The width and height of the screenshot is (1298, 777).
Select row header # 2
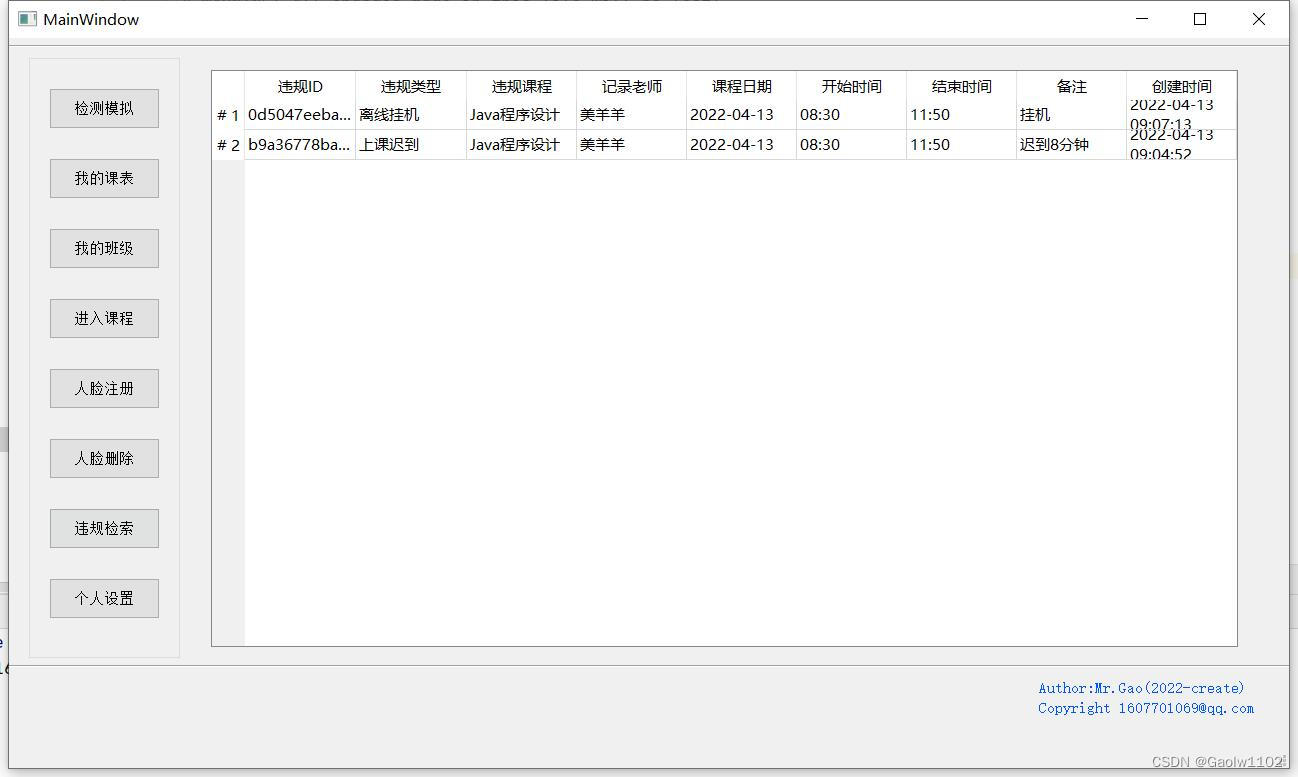[x=228, y=145]
